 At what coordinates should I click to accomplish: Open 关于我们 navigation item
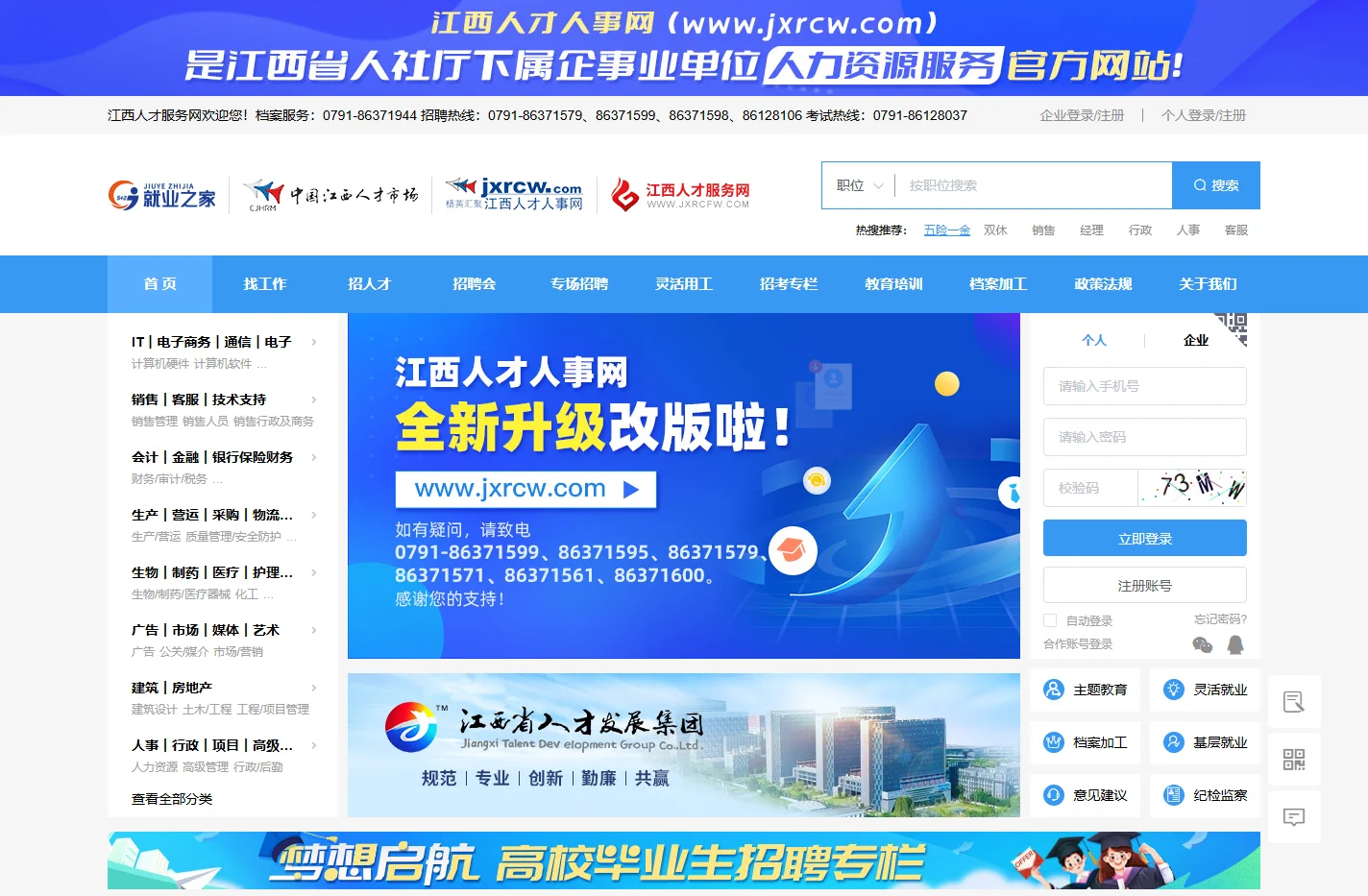click(x=1208, y=284)
